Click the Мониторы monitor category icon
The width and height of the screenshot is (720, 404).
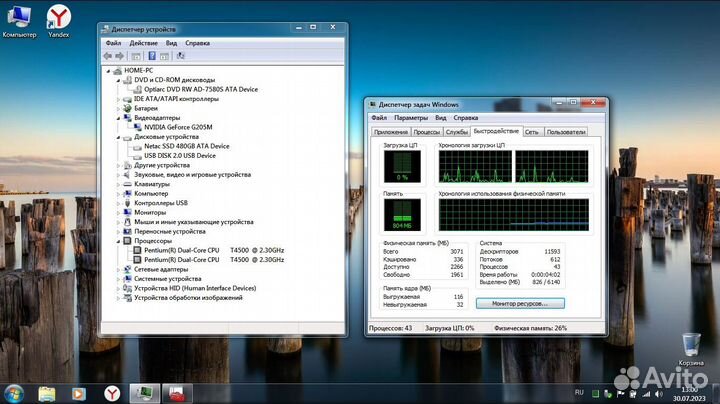pos(128,213)
